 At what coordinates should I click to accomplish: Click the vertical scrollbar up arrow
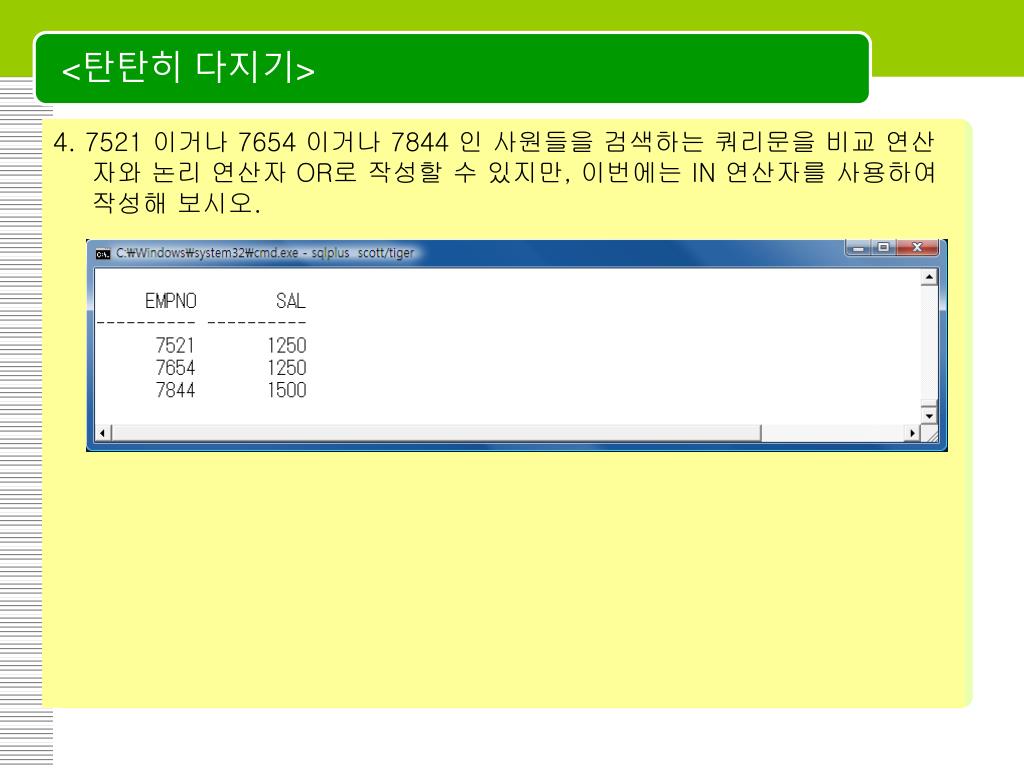(x=931, y=277)
